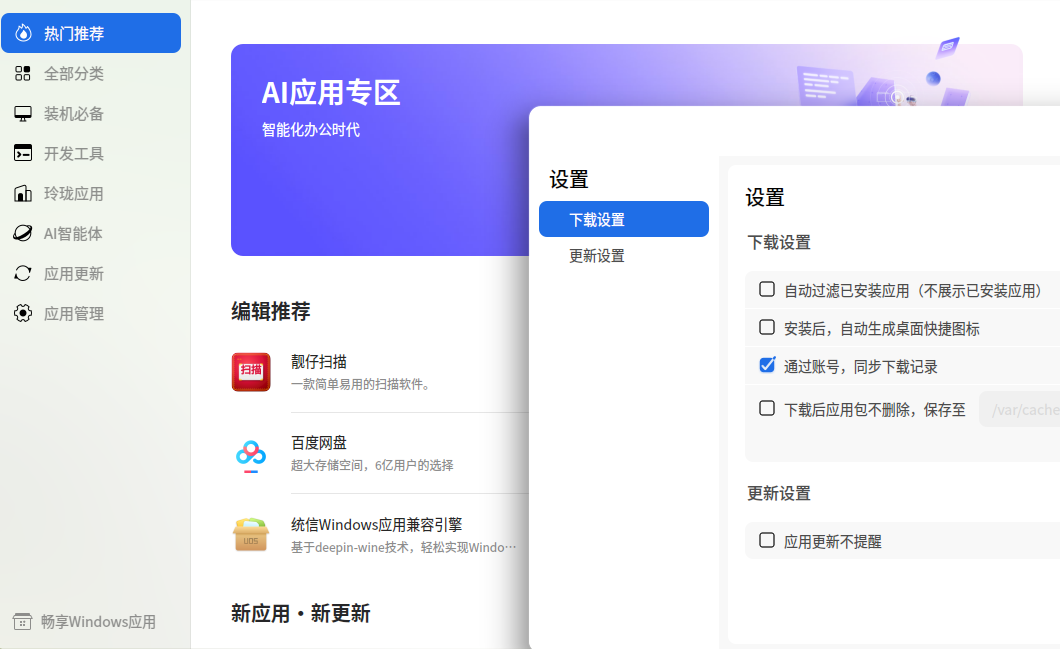
Task: Go to 装机必备 section
Action: (91, 114)
